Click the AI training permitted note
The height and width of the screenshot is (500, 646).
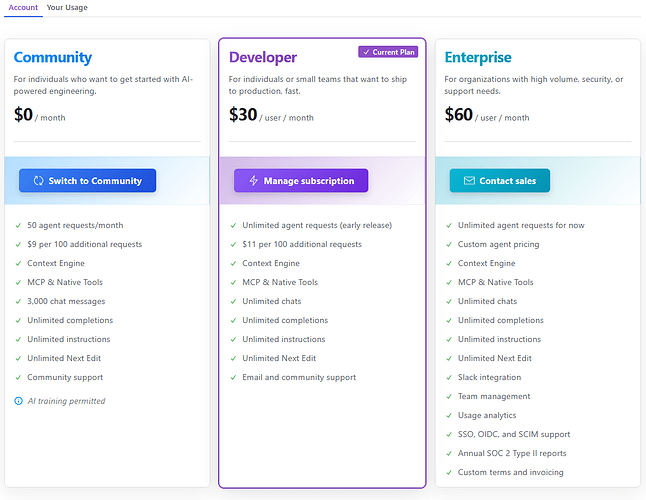pos(66,401)
